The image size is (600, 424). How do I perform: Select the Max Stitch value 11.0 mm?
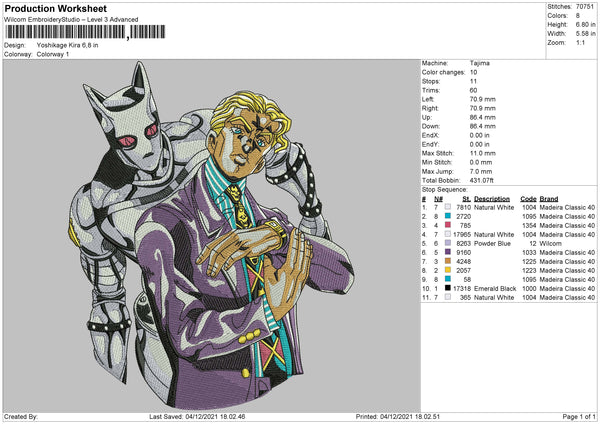pyautogui.click(x=483, y=153)
